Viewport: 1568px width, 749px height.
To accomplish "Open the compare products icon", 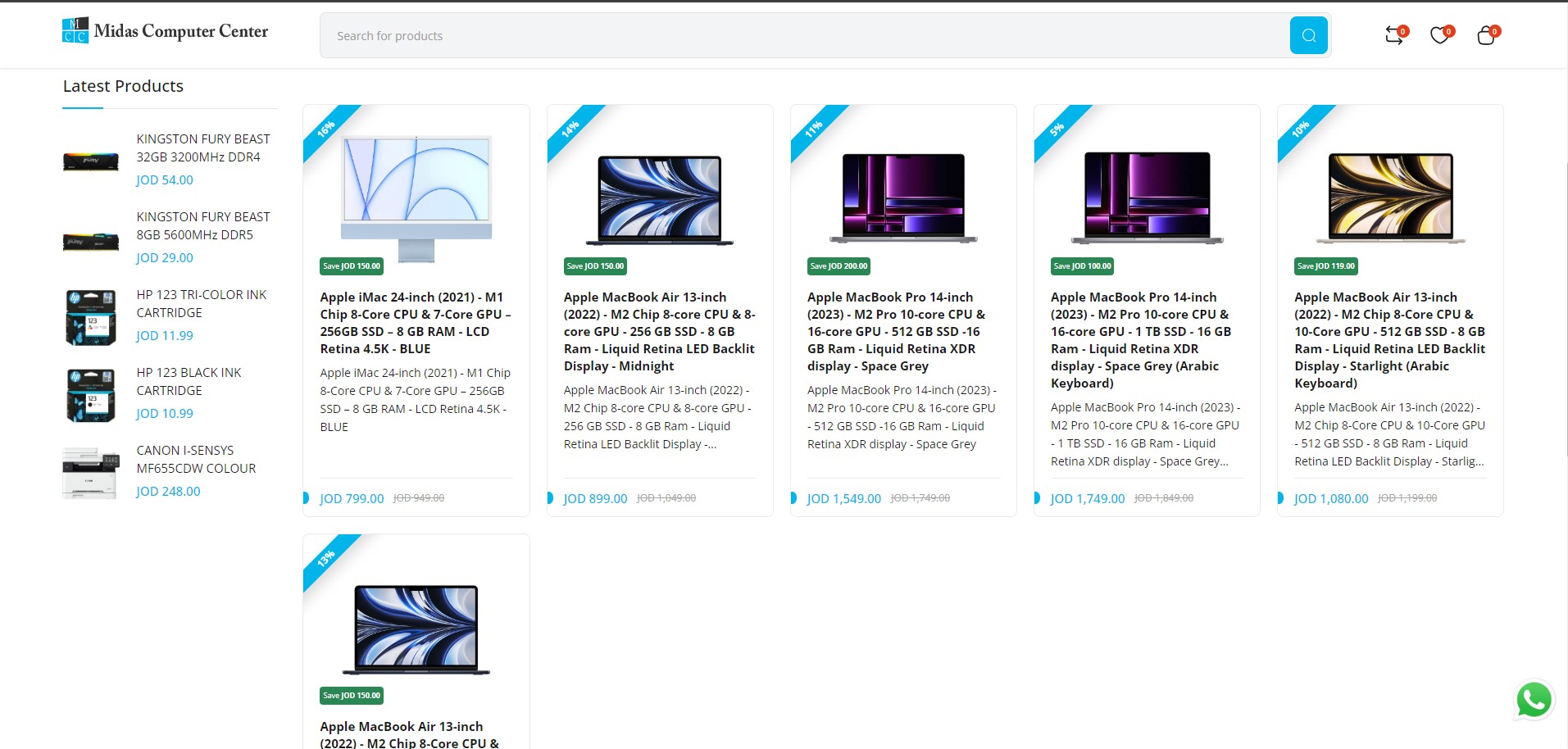I will pyautogui.click(x=1394, y=35).
